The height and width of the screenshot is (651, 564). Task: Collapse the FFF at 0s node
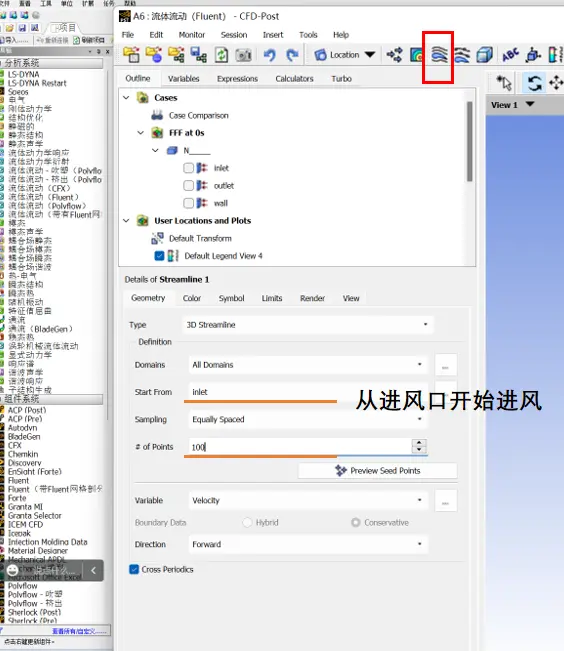point(141,133)
